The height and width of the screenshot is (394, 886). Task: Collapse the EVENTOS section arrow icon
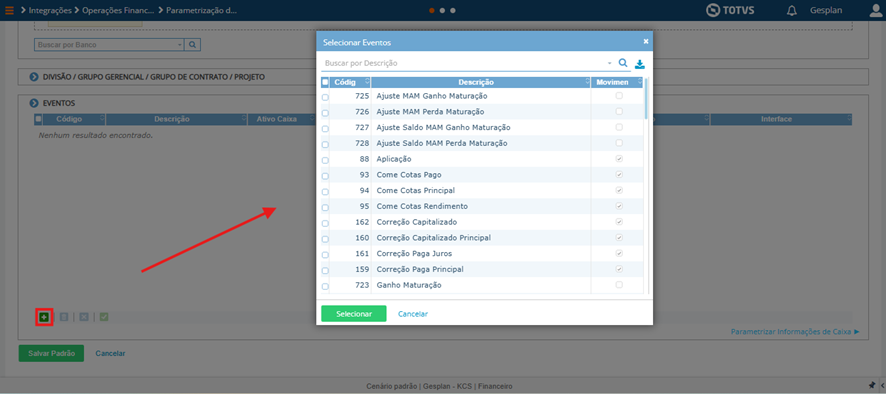pyautogui.click(x=33, y=103)
